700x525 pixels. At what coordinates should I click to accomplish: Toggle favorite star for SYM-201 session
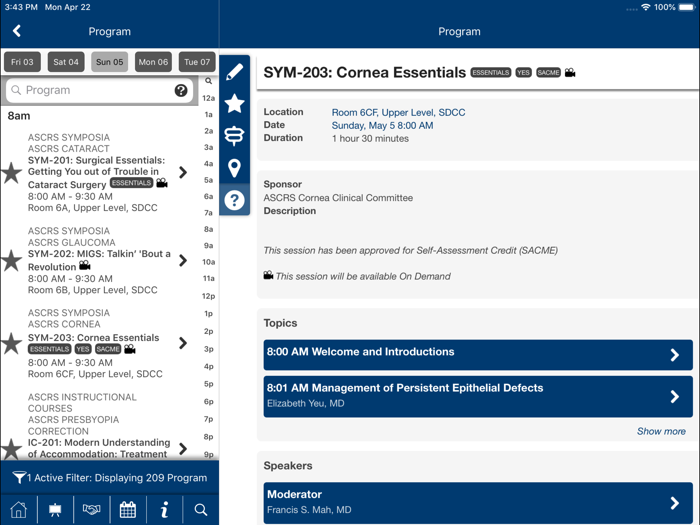tap(12, 173)
